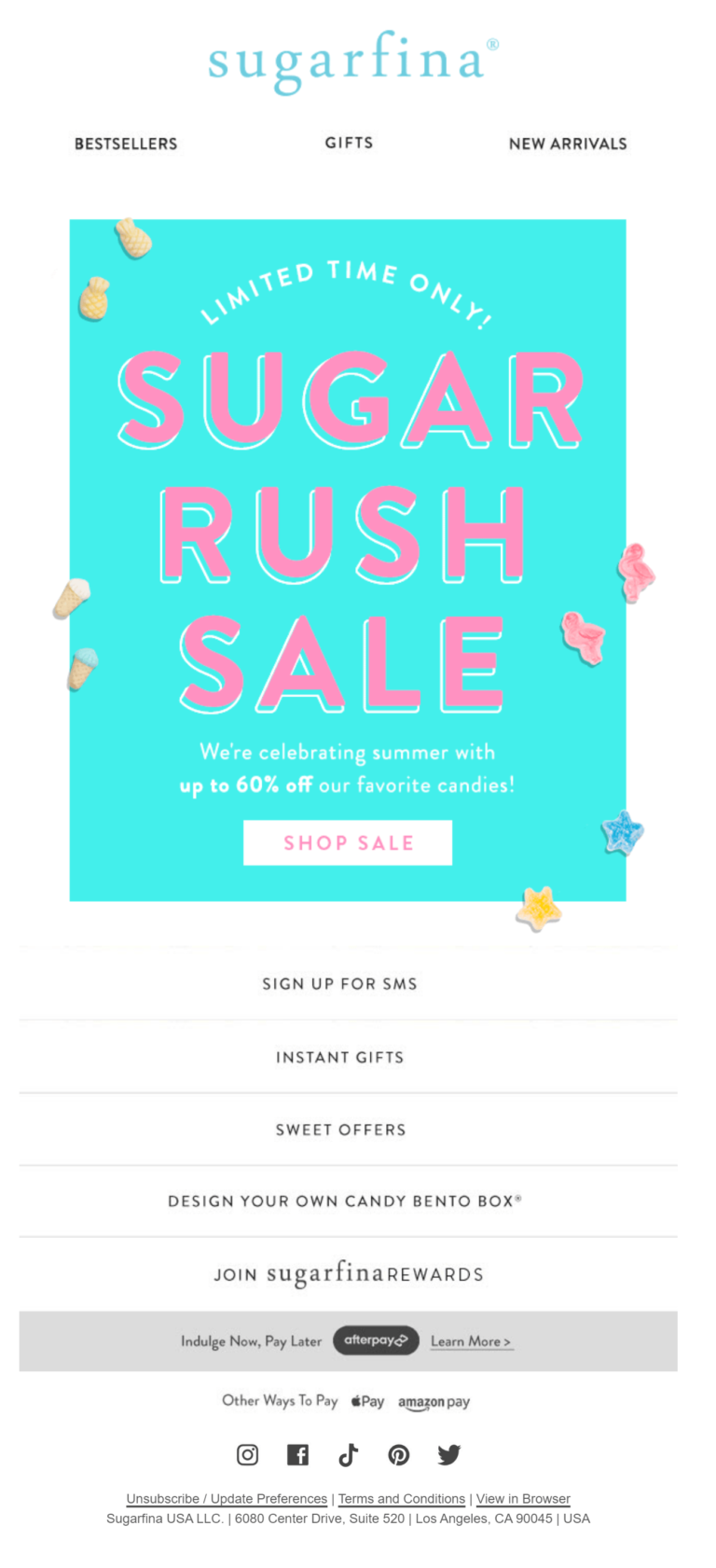Screen dimensions: 716x1568
Task: Visit the Facebook page icon
Action: (x=297, y=1454)
